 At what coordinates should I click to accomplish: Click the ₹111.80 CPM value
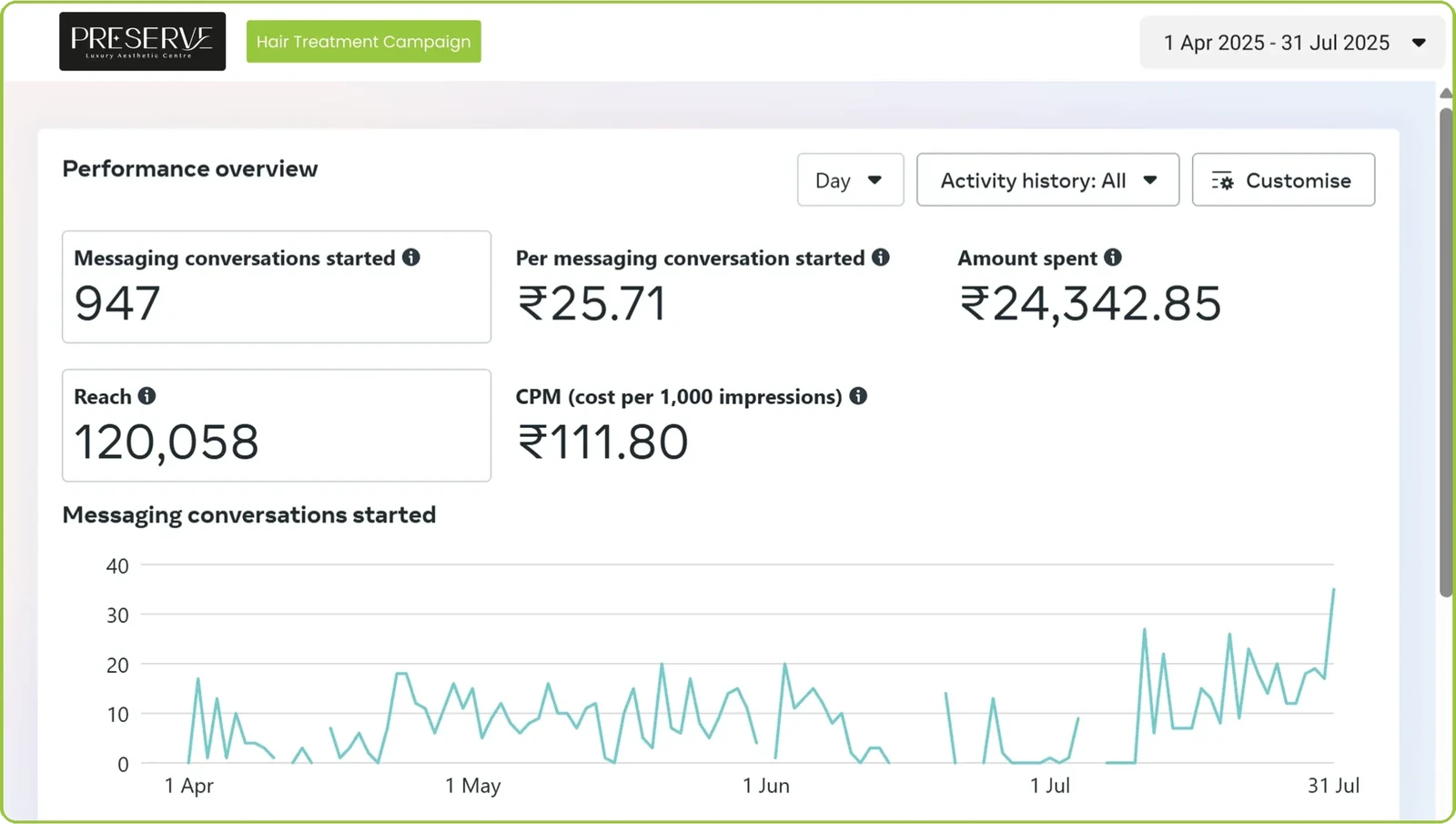[x=602, y=443]
